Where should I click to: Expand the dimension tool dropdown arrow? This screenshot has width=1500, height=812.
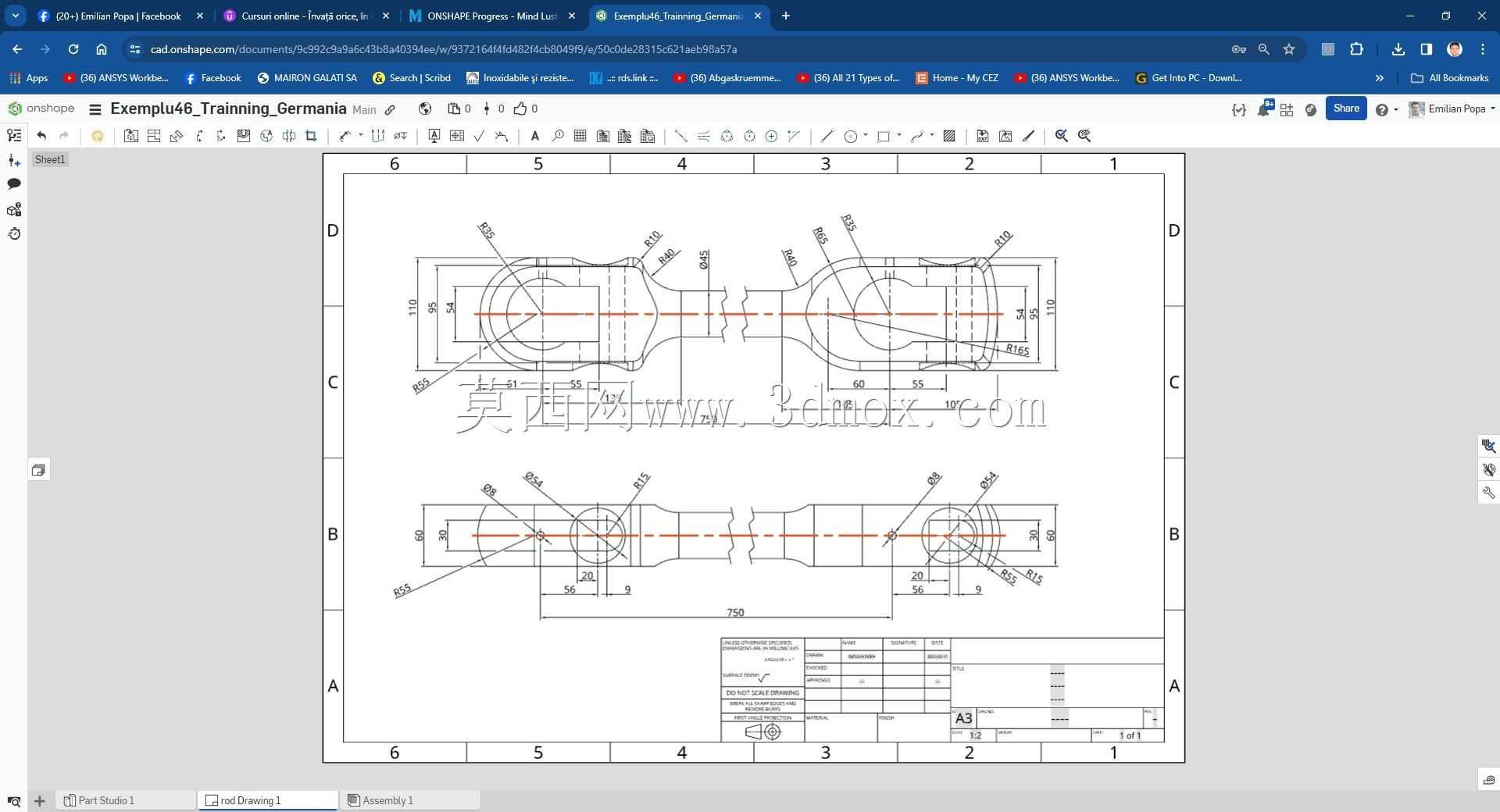point(360,135)
